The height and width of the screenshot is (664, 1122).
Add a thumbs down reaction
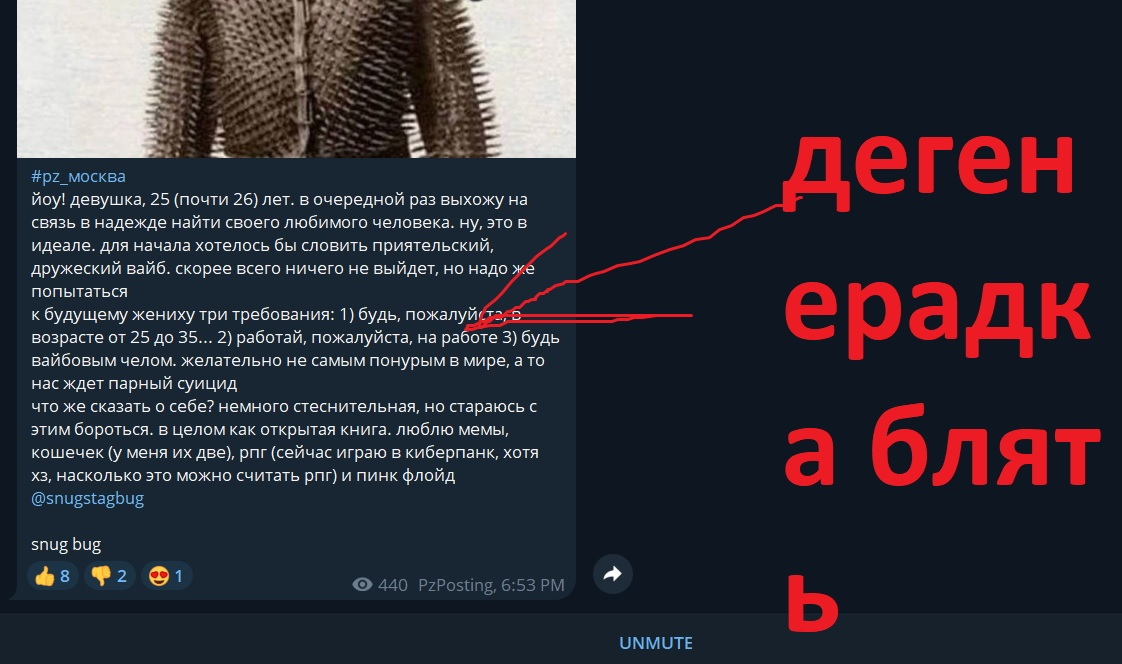click(109, 576)
